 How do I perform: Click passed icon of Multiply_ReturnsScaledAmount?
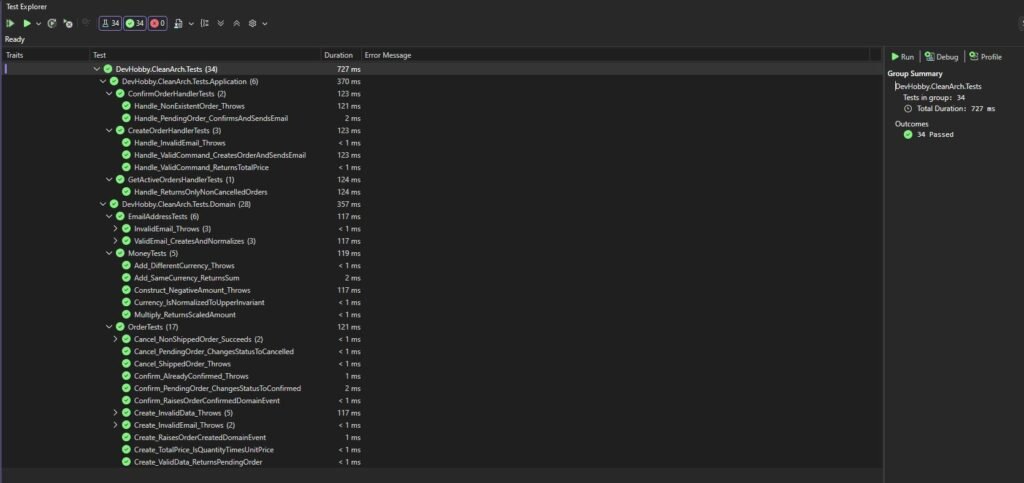click(127, 315)
